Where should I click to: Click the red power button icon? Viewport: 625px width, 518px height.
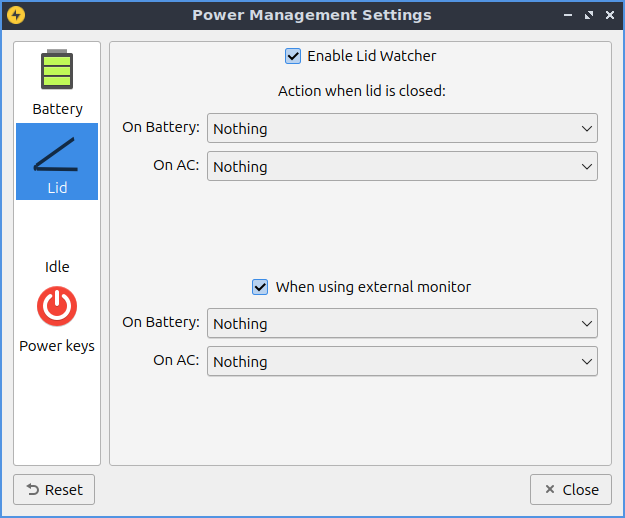pos(57,306)
